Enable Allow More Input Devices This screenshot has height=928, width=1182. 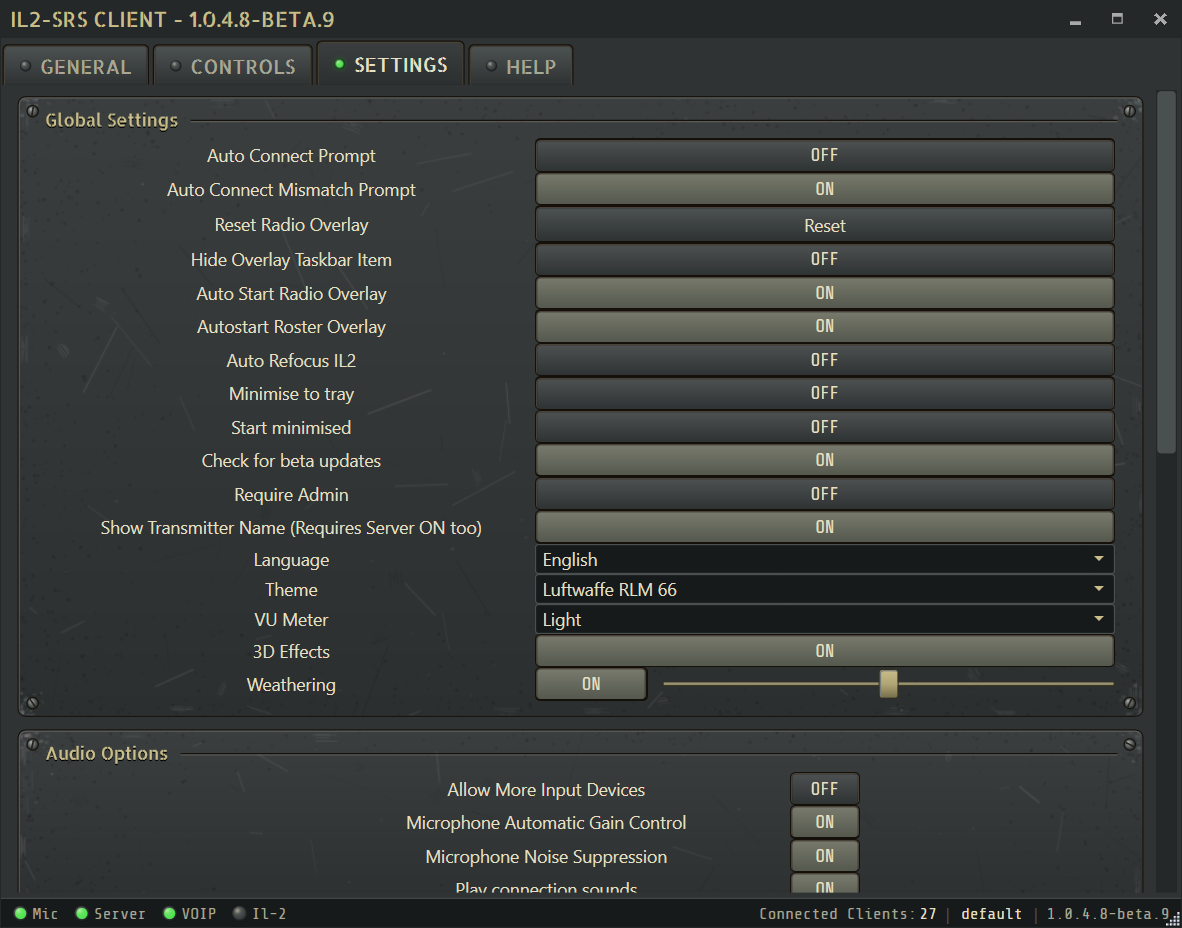coord(825,789)
